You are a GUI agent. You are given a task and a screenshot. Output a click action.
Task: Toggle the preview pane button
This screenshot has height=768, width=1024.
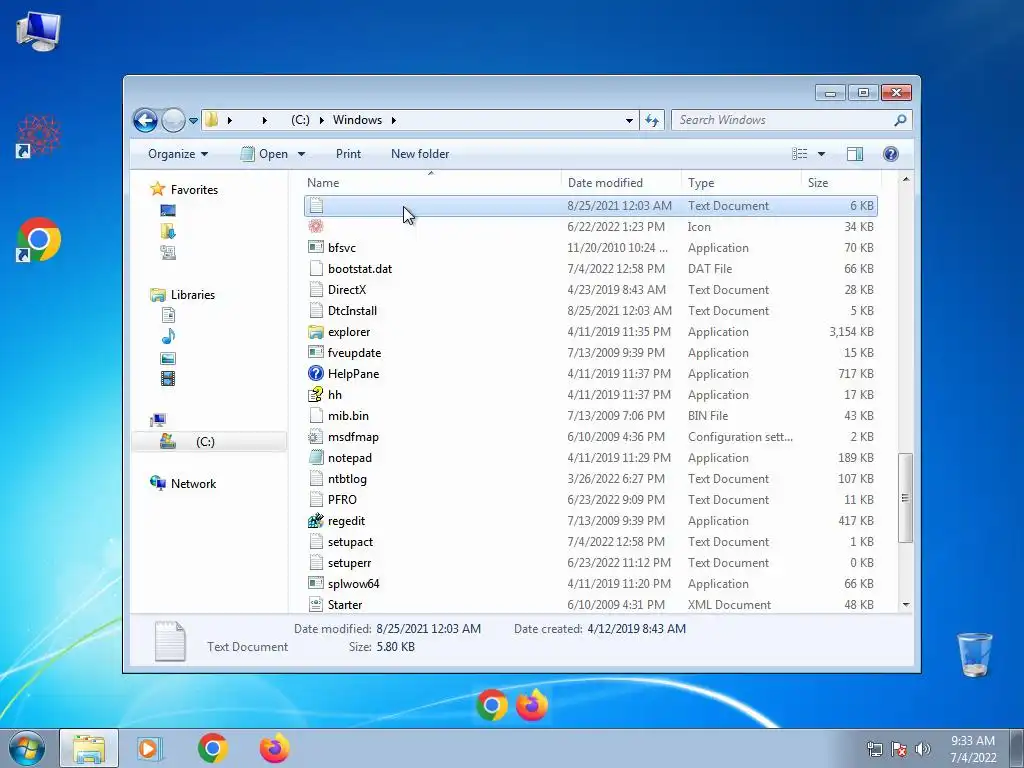855,154
